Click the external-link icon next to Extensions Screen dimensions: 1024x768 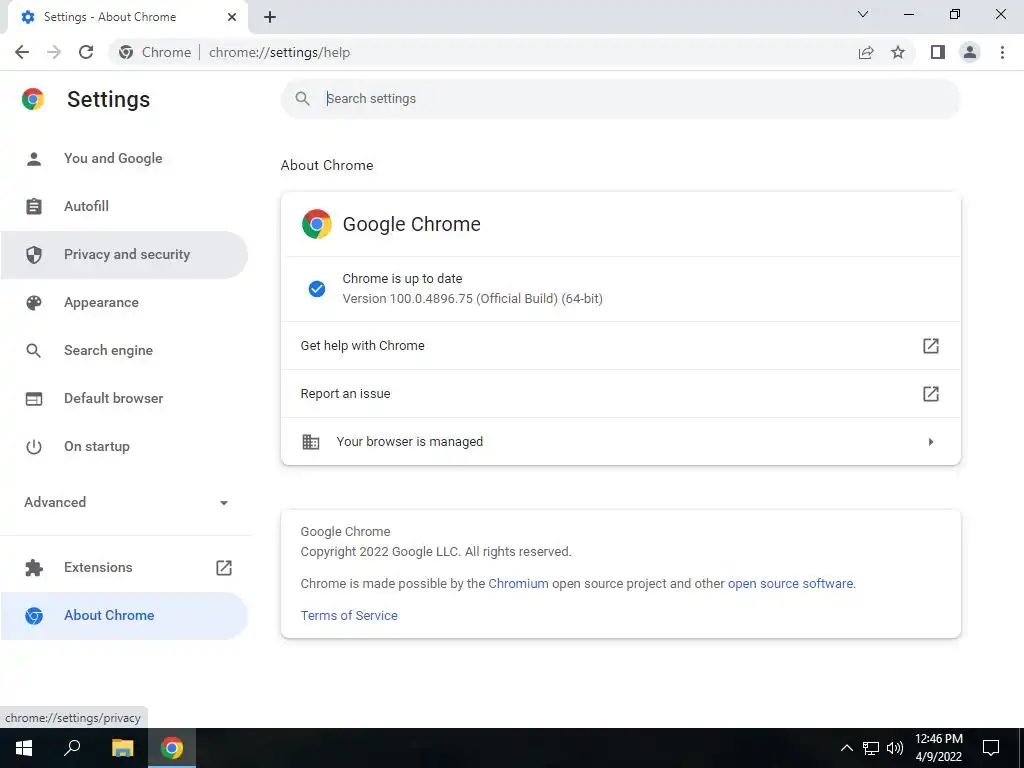point(224,568)
